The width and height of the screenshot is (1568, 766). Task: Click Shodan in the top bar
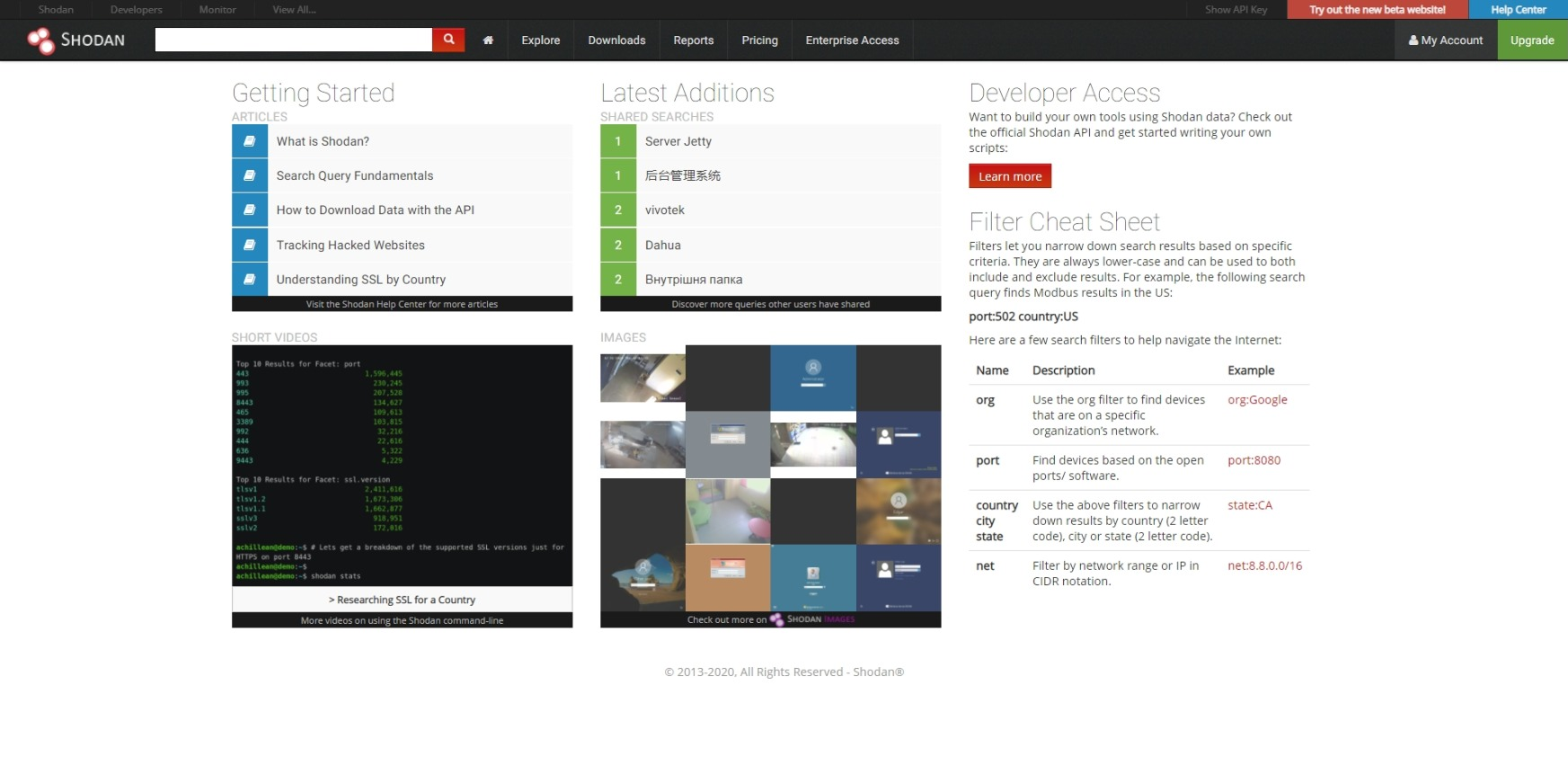tap(56, 10)
